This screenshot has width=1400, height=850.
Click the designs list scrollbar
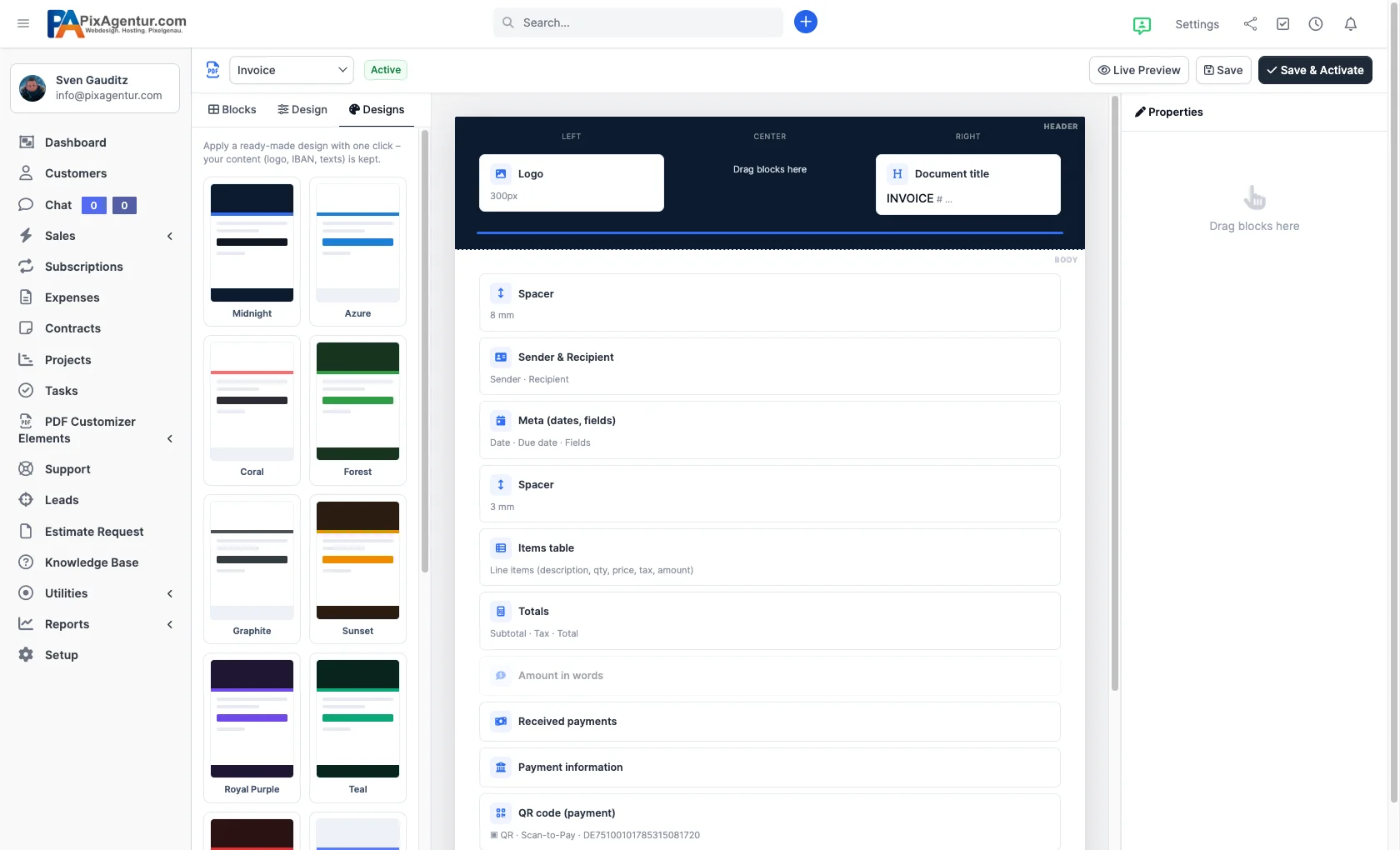pos(425,351)
